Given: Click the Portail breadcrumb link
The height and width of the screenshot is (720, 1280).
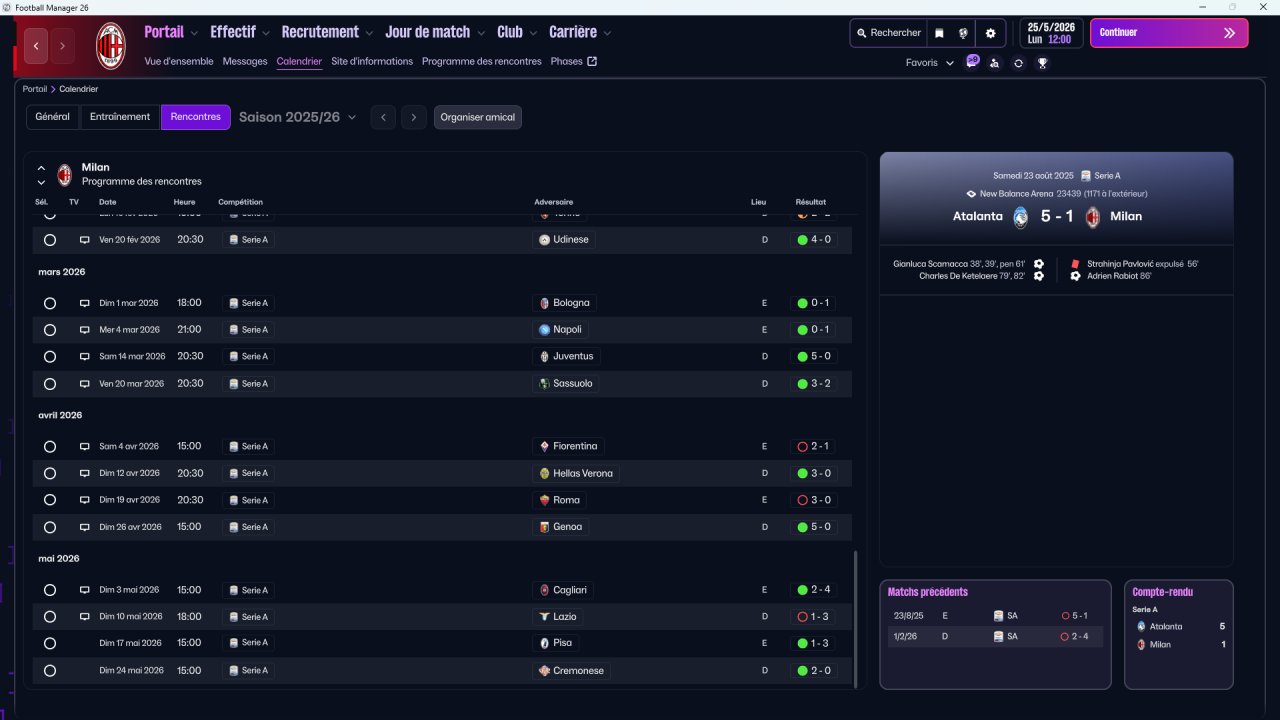Looking at the screenshot, I should pos(35,89).
